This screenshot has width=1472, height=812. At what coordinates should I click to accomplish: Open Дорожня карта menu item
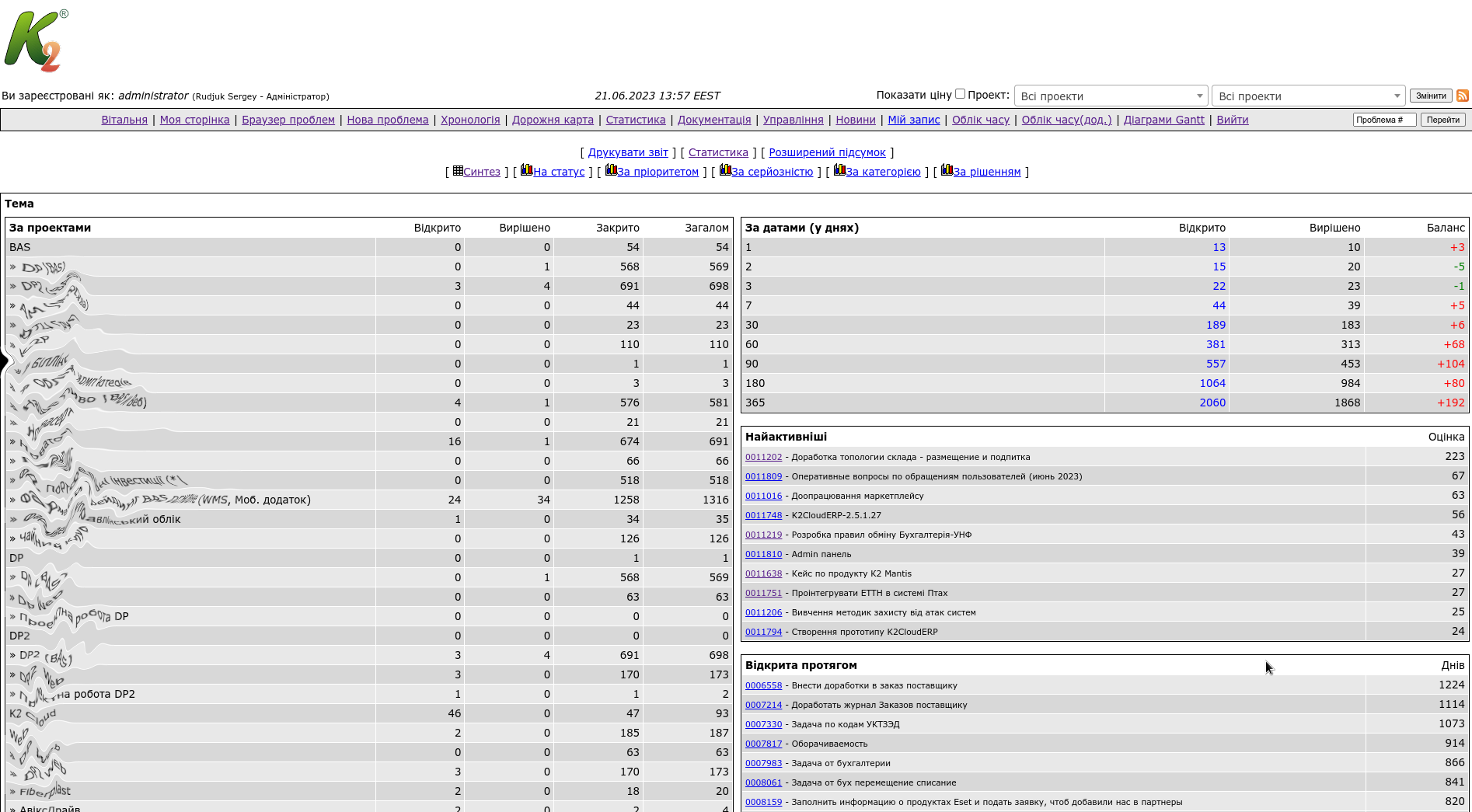click(x=553, y=120)
